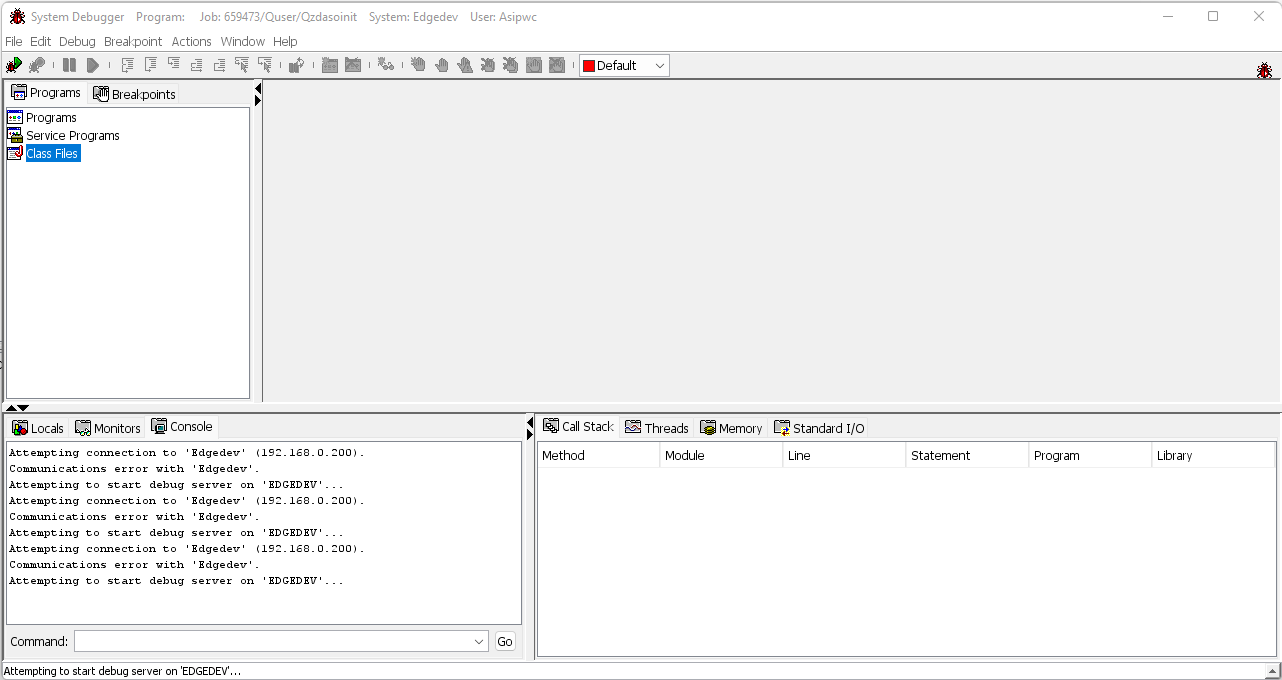The height and width of the screenshot is (680, 1282).
Task: Switch to the Memory tab
Action: coord(732,428)
